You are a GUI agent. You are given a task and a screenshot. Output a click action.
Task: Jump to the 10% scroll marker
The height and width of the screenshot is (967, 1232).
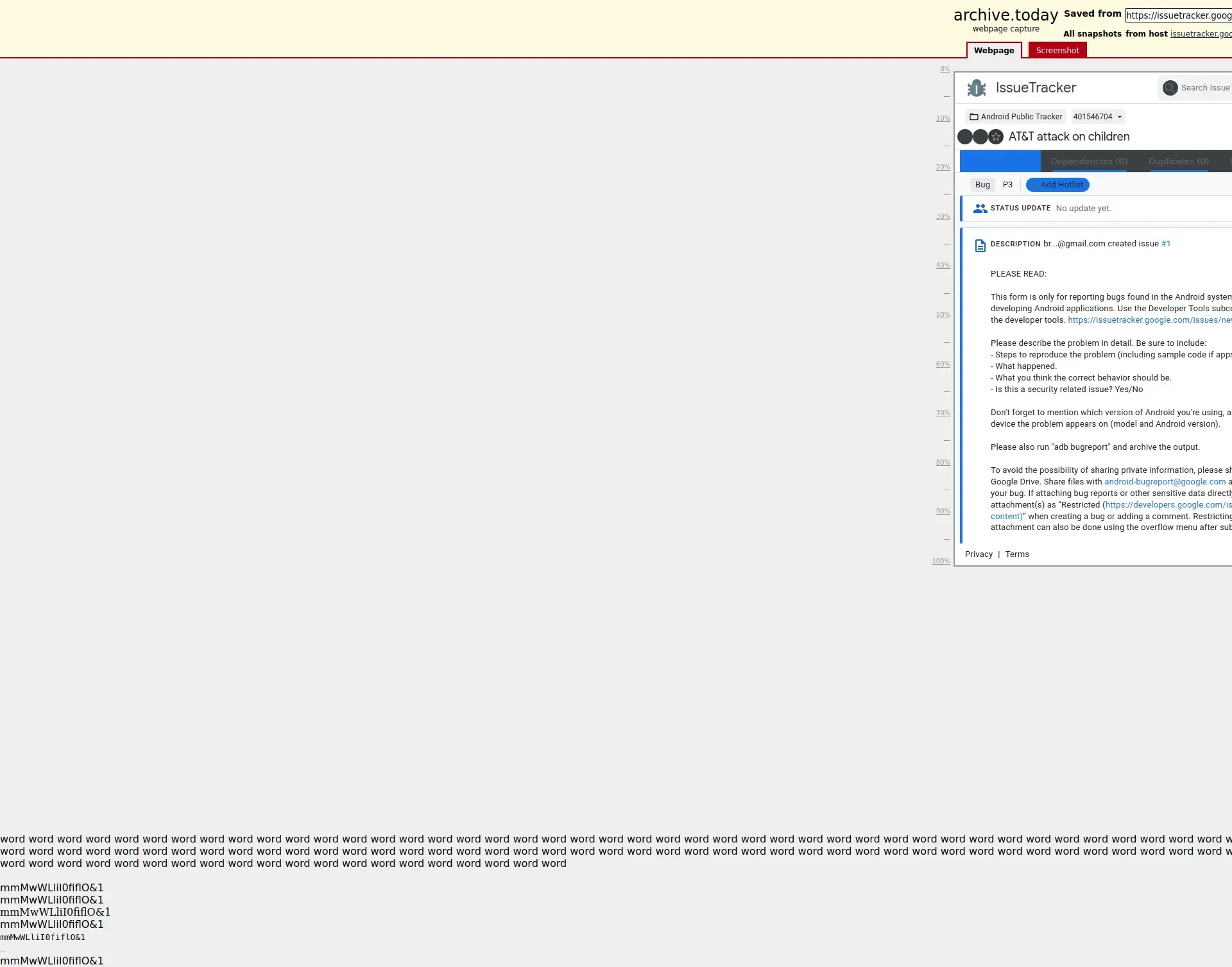pos(943,119)
